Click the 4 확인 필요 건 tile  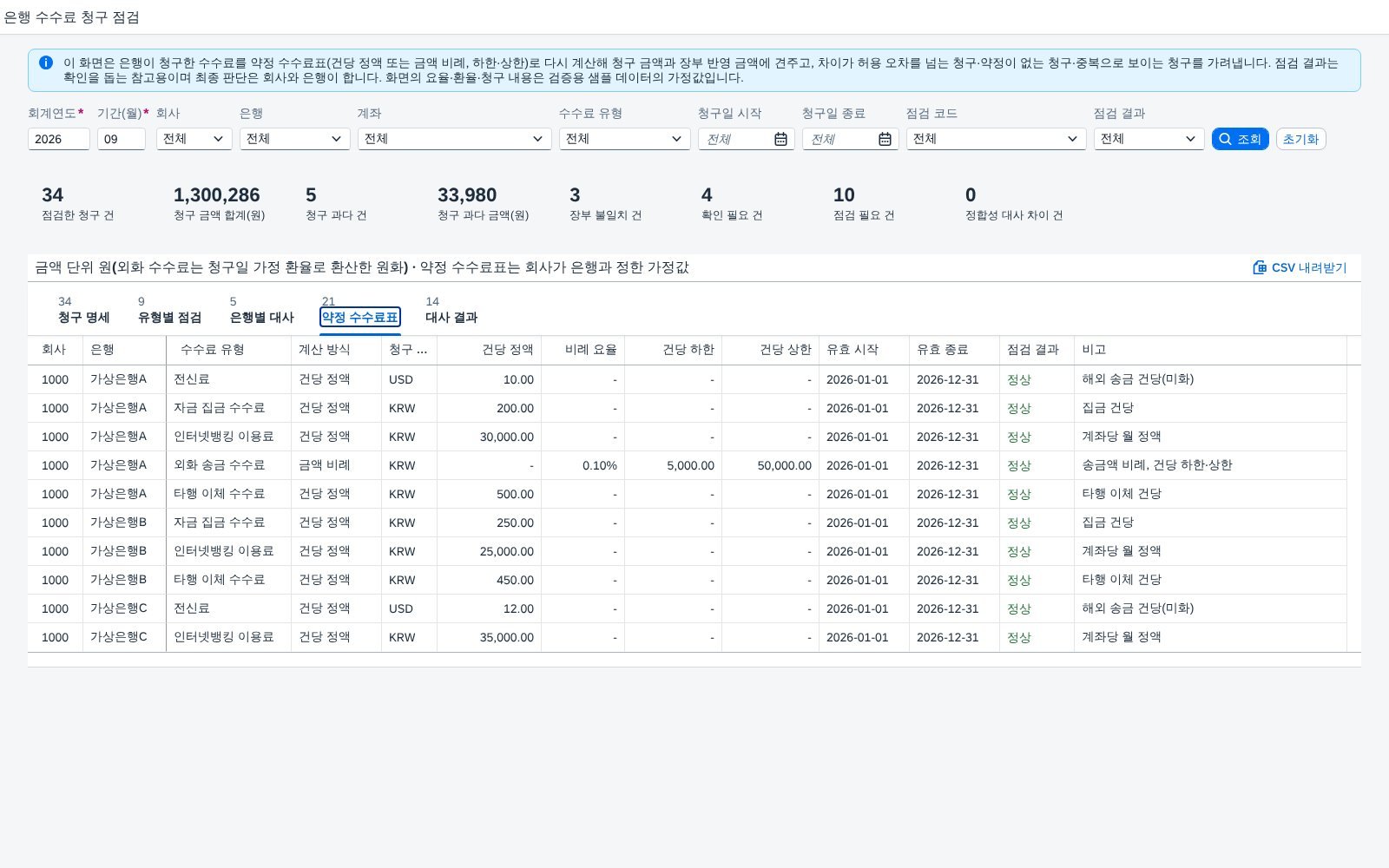coord(731,204)
